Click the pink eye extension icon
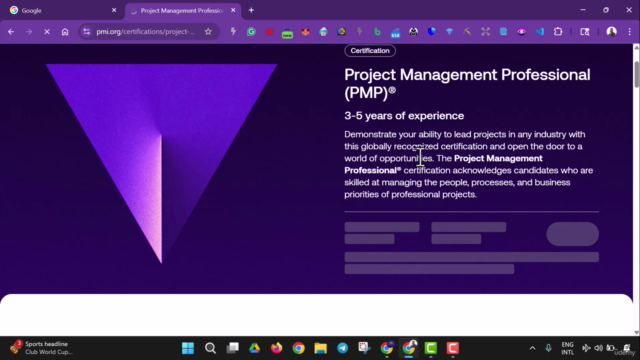This screenshot has width=640, height=360. 522,31
